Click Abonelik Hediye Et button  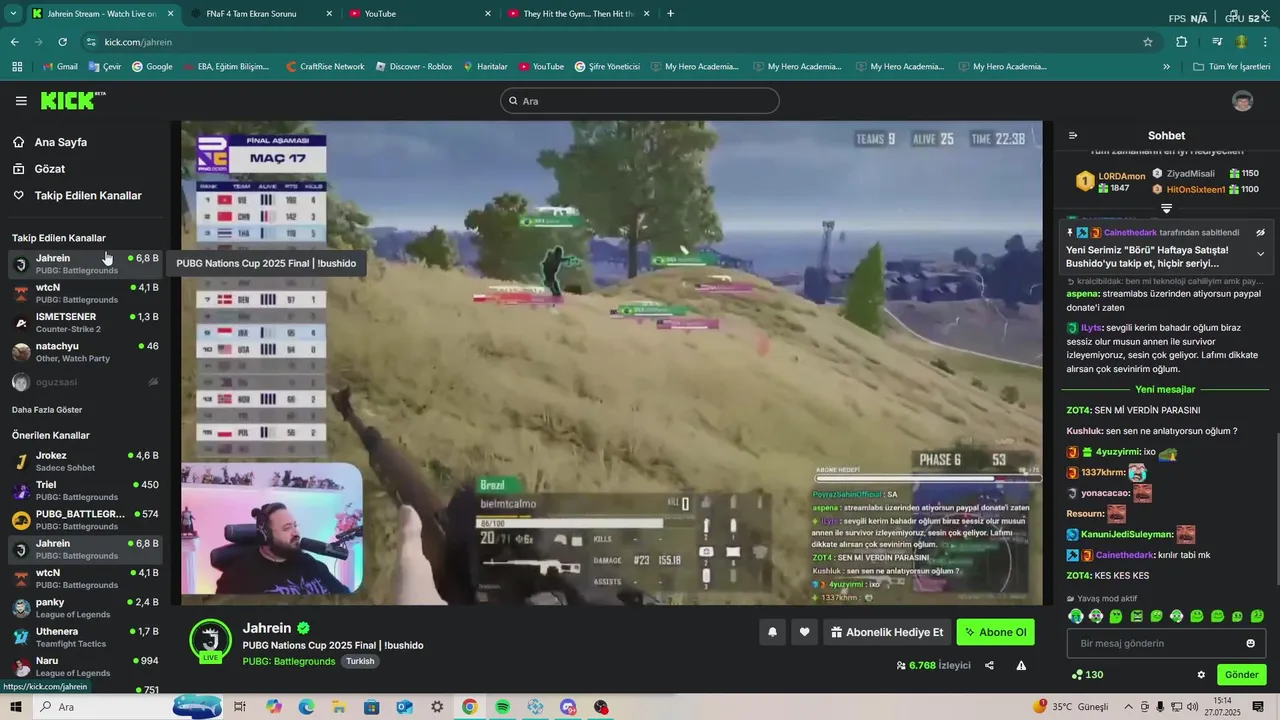tap(886, 632)
